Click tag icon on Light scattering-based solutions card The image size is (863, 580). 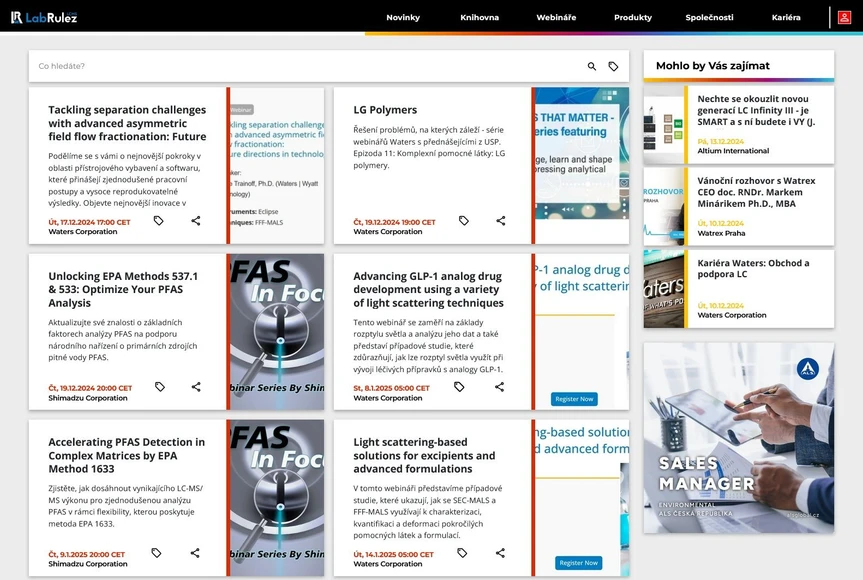pyautogui.click(x=462, y=553)
